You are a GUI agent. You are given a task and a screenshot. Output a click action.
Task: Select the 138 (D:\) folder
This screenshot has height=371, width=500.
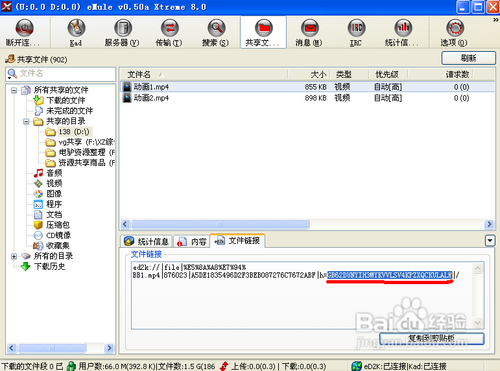point(74,132)
